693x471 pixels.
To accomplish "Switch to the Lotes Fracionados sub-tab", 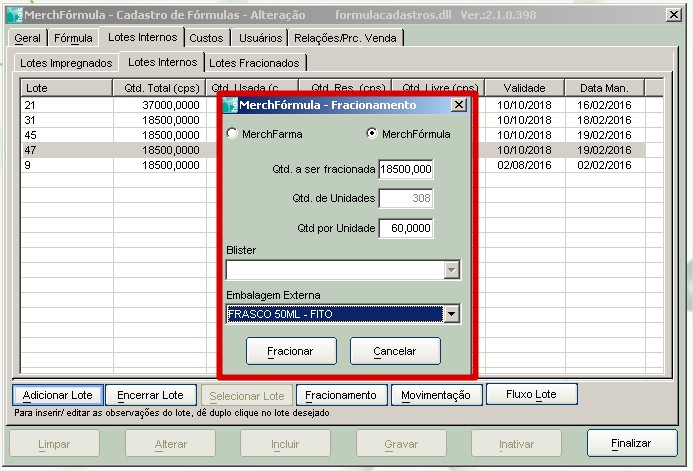I will point(254,63).
